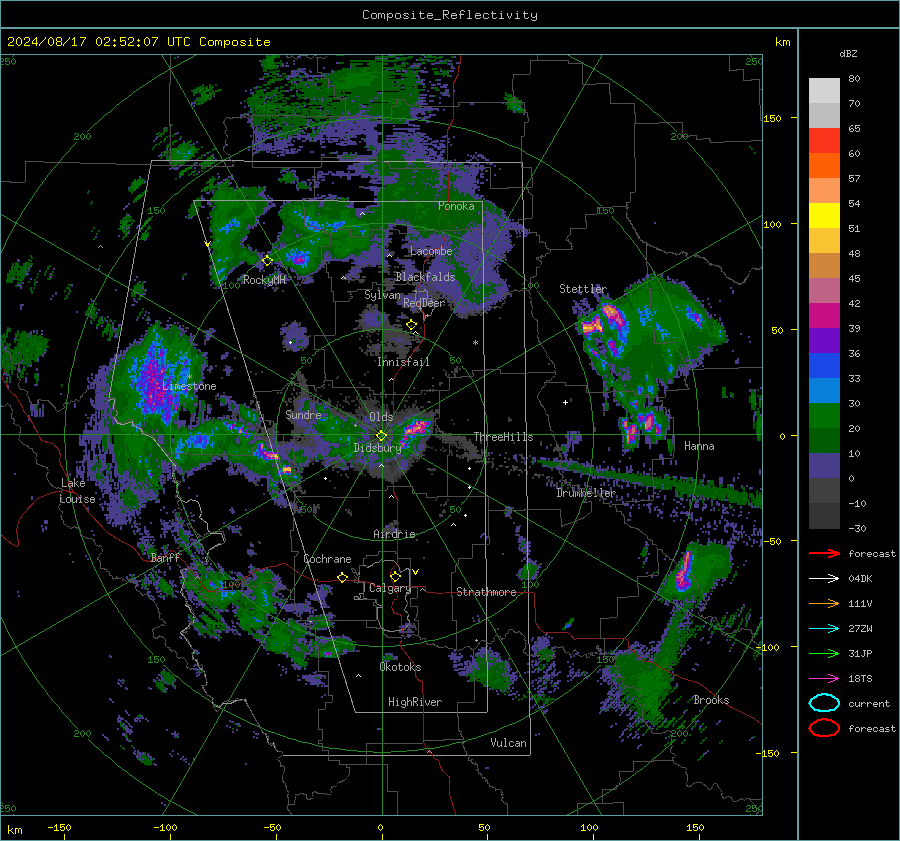Click the Composite_Reflectivity title text

(x=449, y=15)
